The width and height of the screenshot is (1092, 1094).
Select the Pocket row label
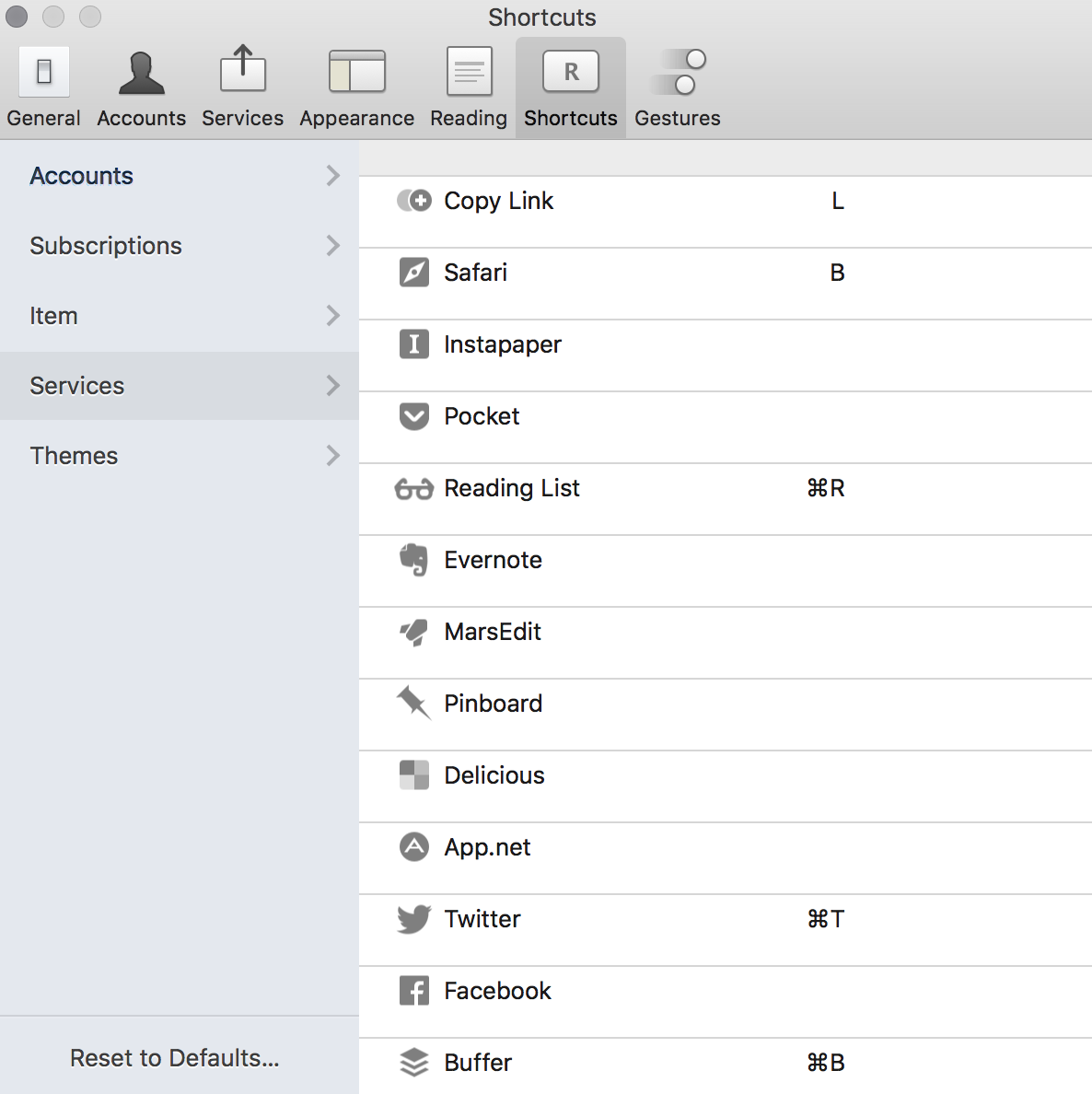482,416
